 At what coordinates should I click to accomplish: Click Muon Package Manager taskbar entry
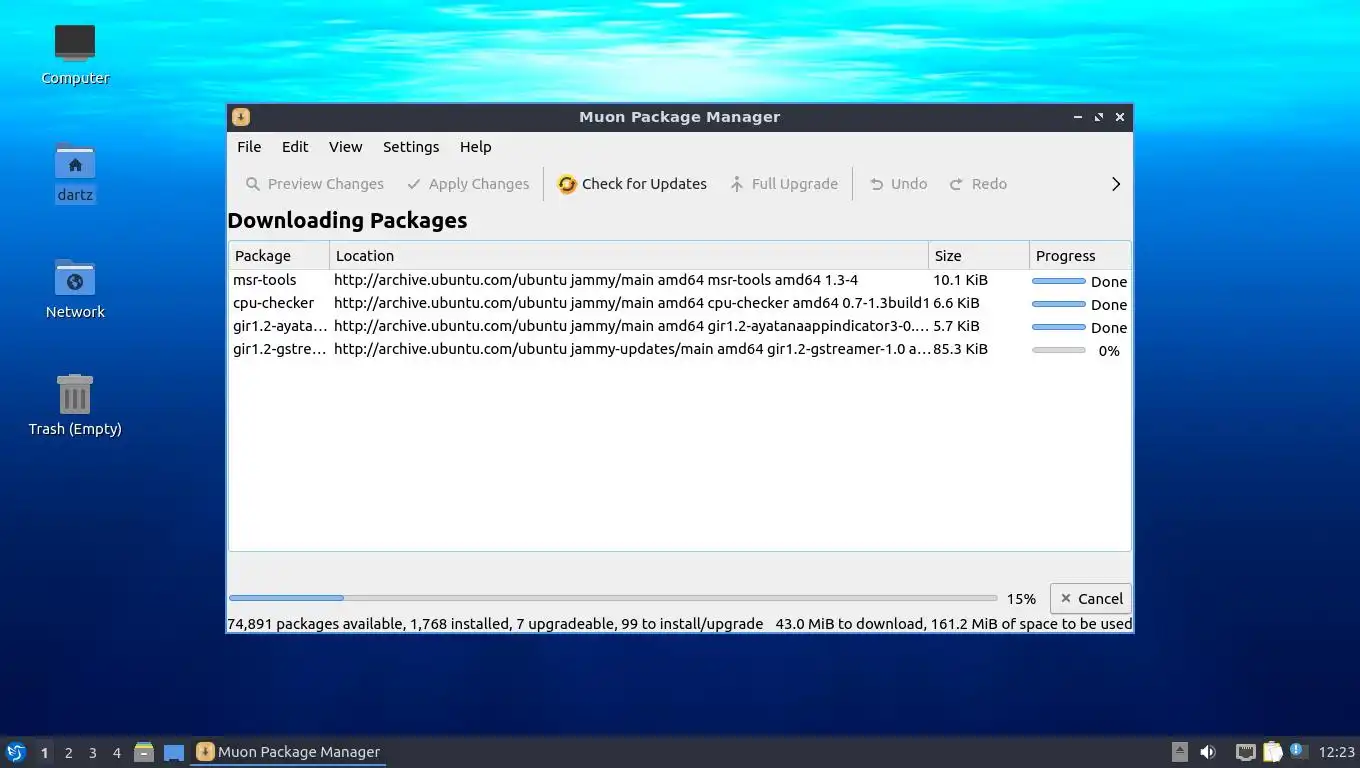tap(288, 752)
